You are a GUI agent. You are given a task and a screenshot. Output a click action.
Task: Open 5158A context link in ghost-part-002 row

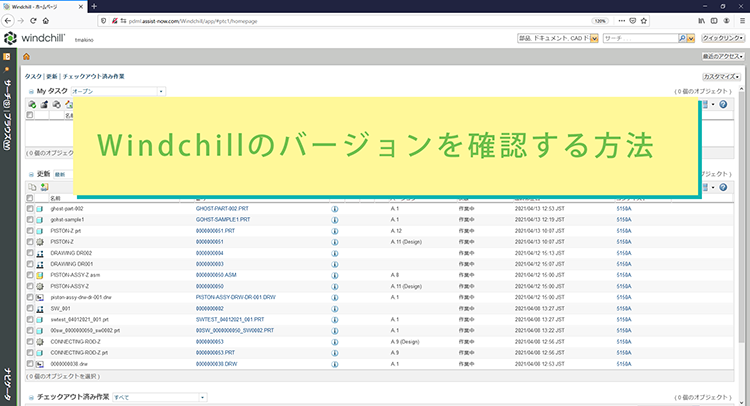(624, 209)
